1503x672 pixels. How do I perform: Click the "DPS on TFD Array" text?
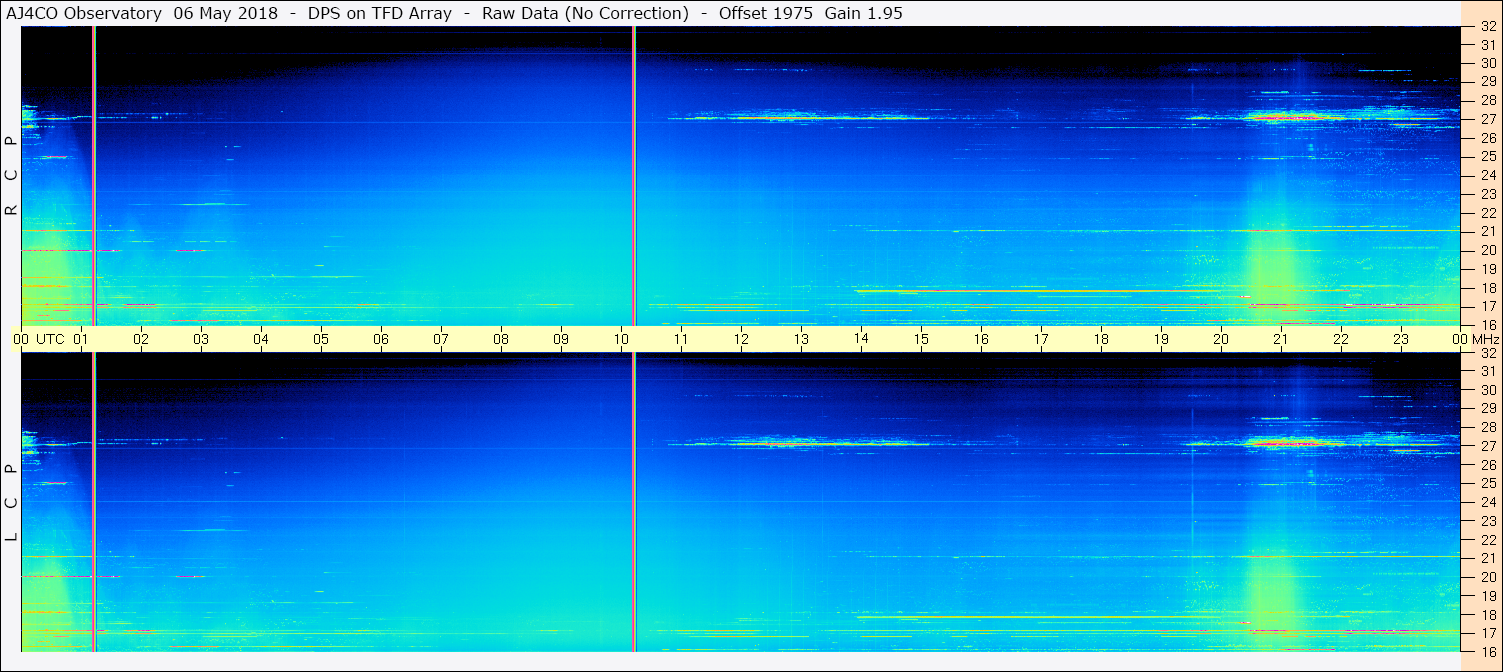[381, 13]
